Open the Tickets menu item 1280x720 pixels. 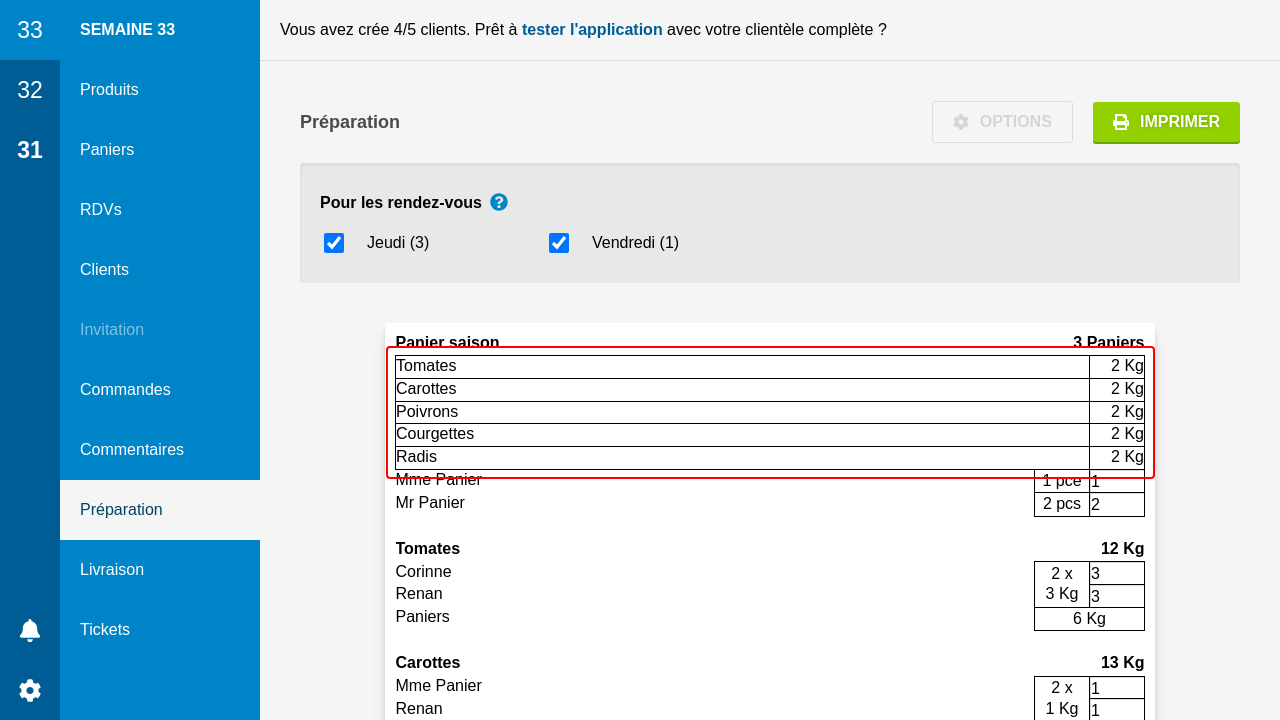click(x=105, y=630)
